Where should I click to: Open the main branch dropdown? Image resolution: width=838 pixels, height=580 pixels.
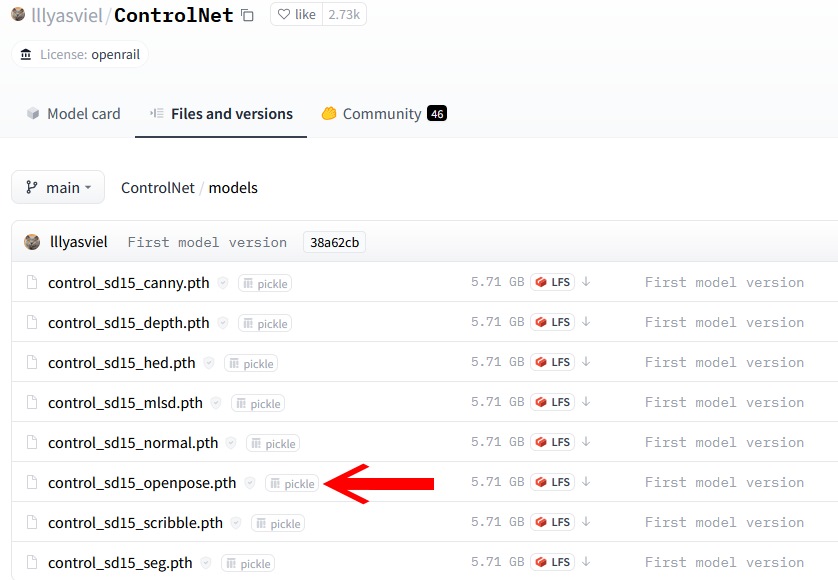(58, 187)
